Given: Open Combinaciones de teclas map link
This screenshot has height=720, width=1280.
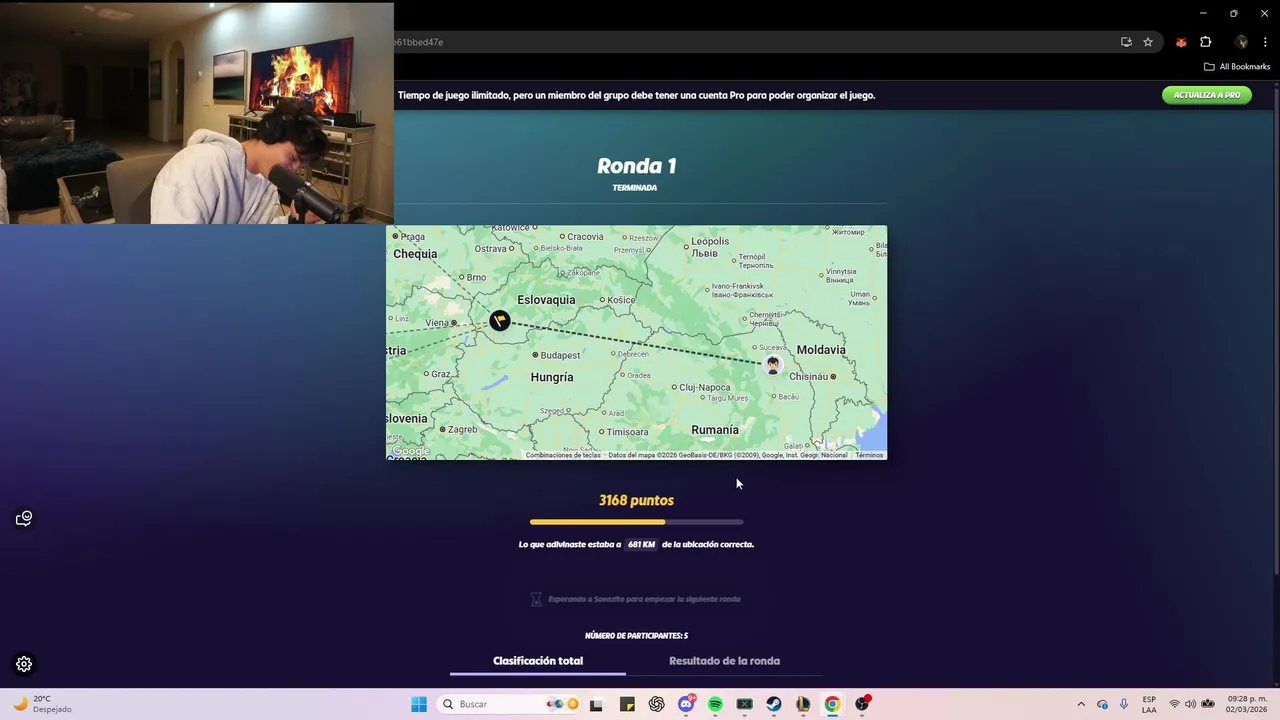Looking at the screenshot, I should point(563,455).
